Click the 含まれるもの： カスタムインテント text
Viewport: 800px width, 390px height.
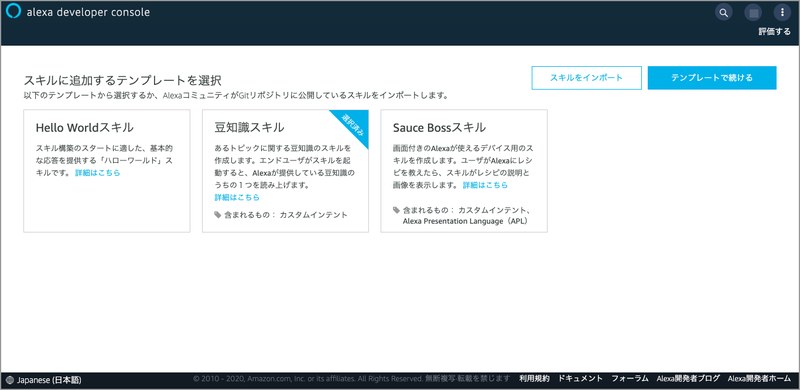coord(286,215)
